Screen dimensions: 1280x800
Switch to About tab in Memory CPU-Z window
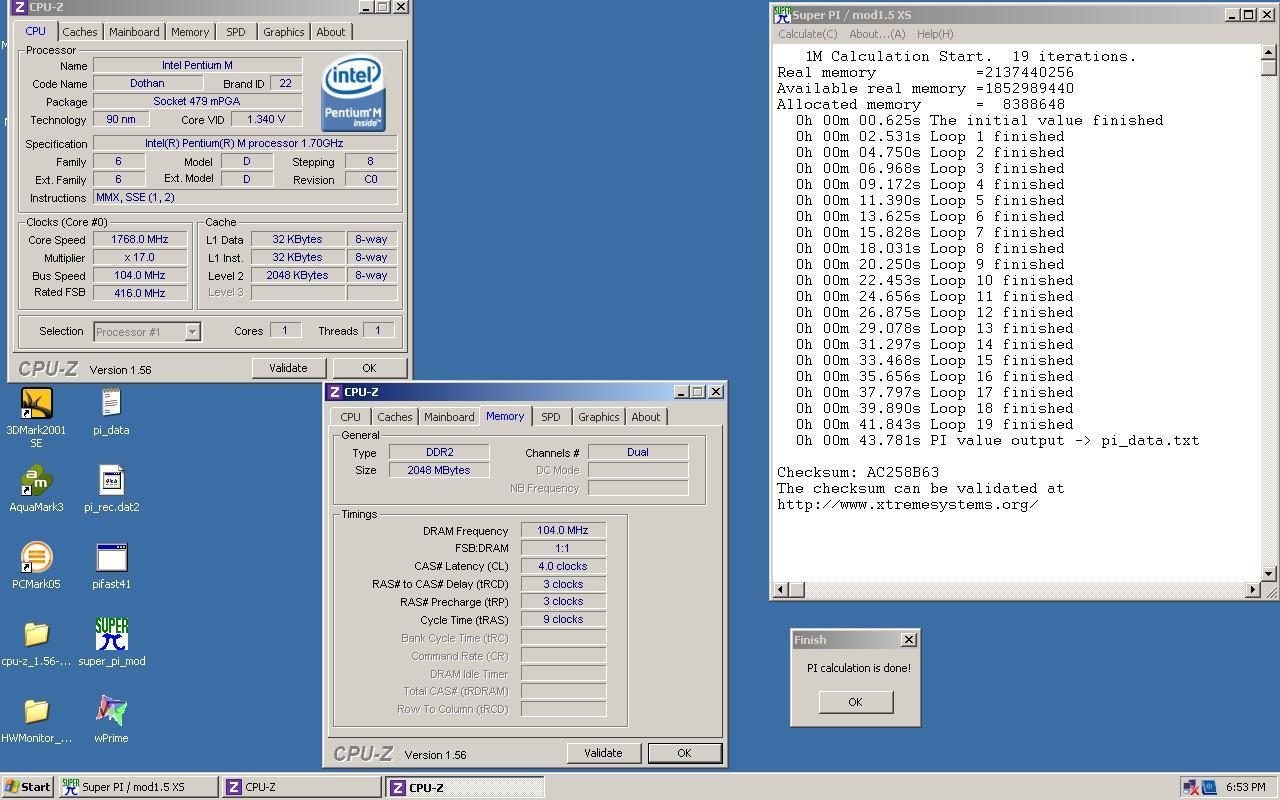646,417
